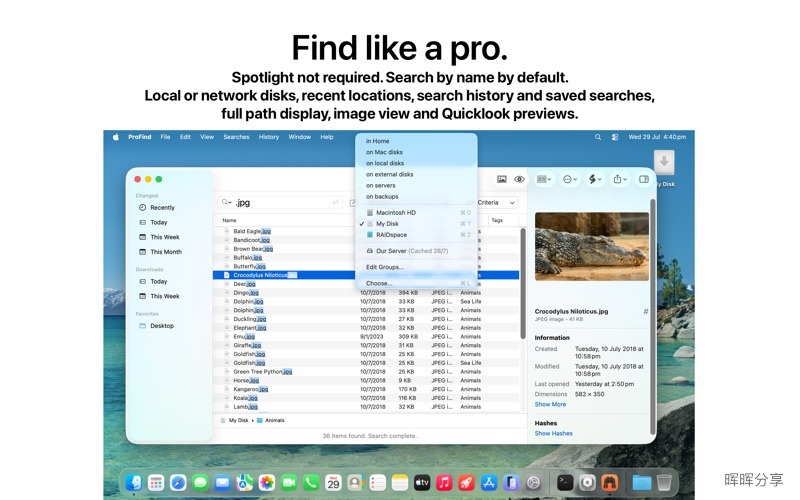Click the Show More link
Image resolution: width=800 pixels, height=500 pixels.
pos(550,405)
